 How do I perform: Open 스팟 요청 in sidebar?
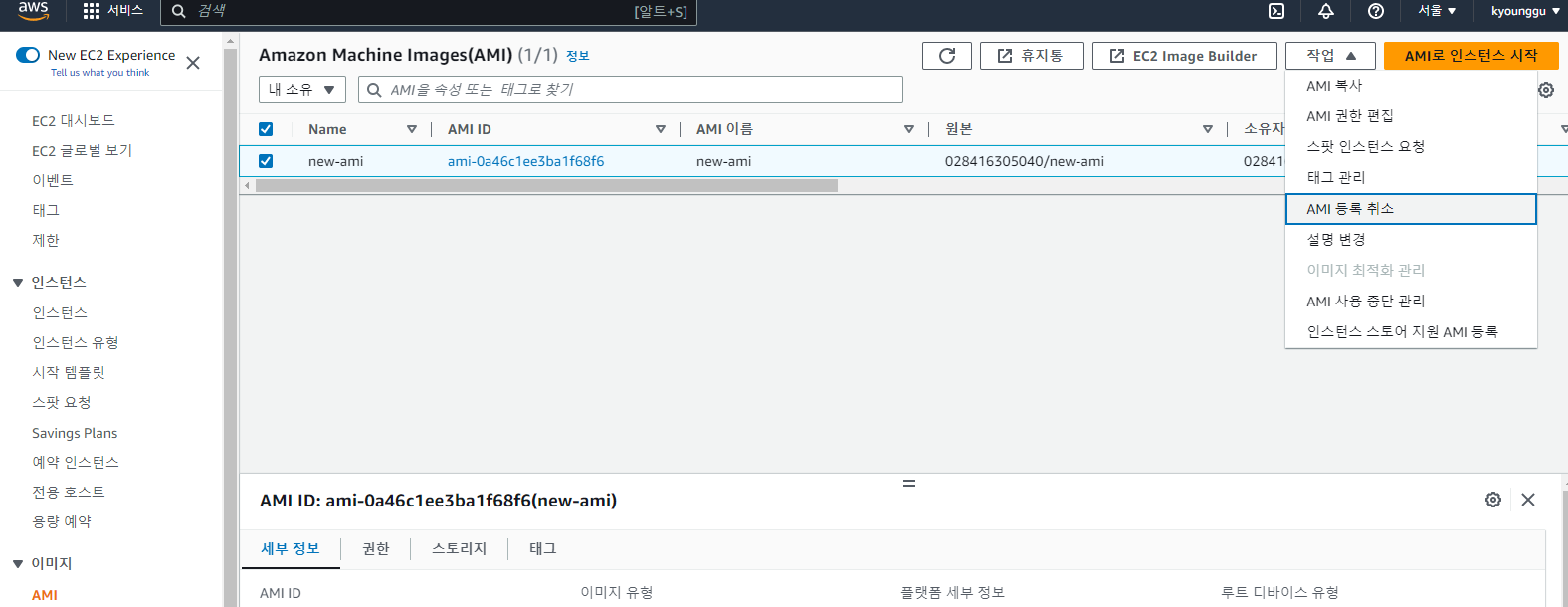(62, 403)
